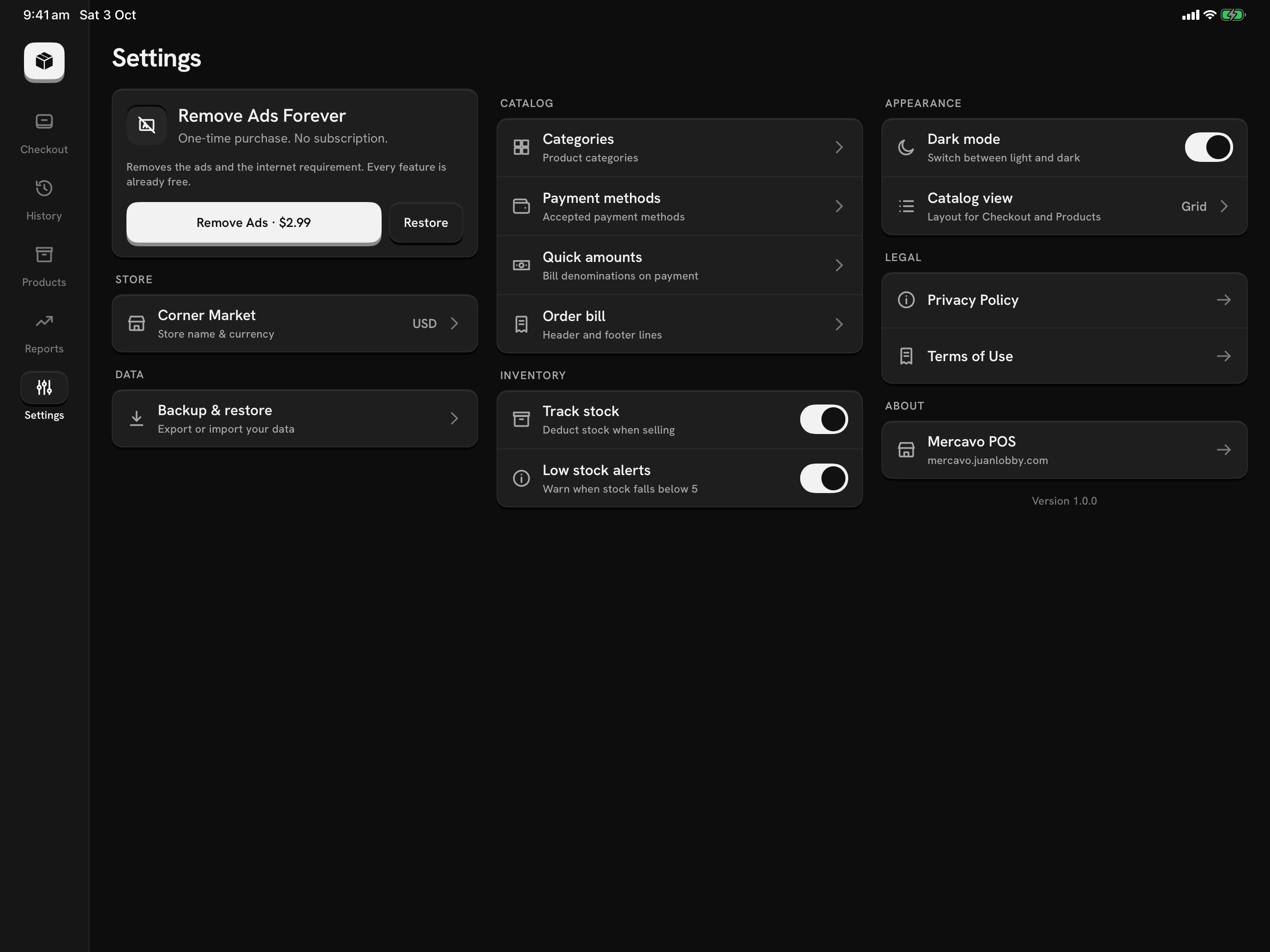Screen dimensions: 1270x952
Task: Select the Settings sliders icon
Action: point(44,387)
